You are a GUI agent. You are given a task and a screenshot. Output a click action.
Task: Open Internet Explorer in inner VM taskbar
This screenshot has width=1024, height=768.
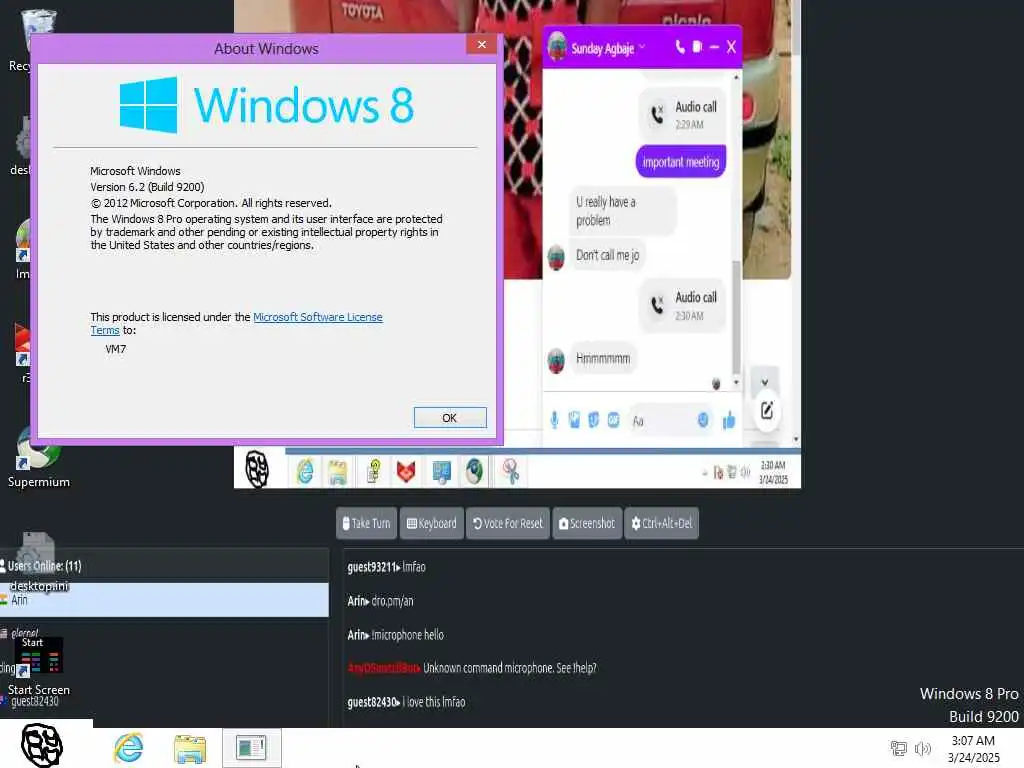click(305, 471)
